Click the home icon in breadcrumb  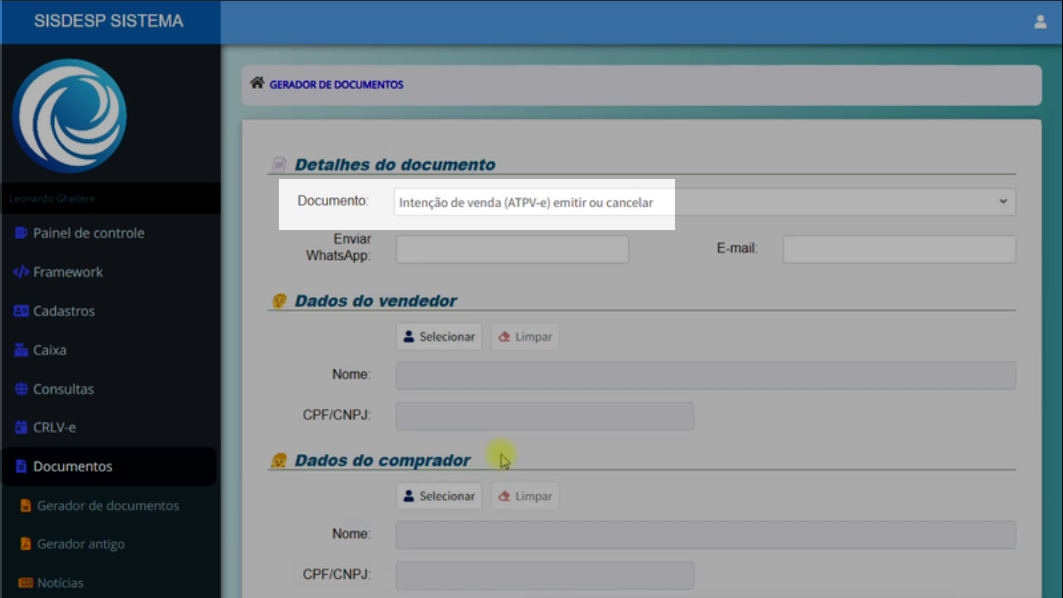coord(257,84)
